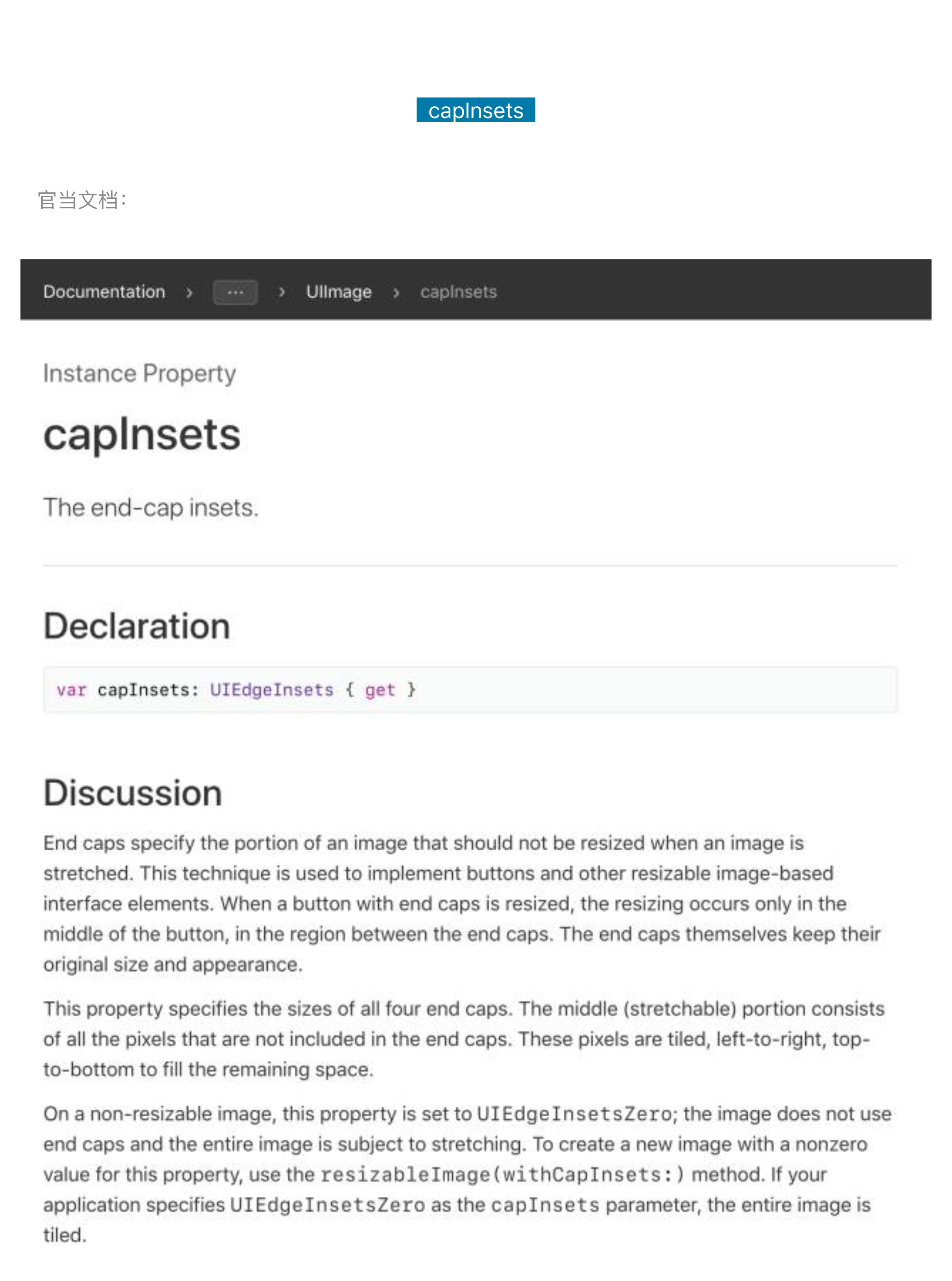The image size is (952, 1281).
Task: Click the chevron after UIImage breadcrumb
Action: coord(396,292)
